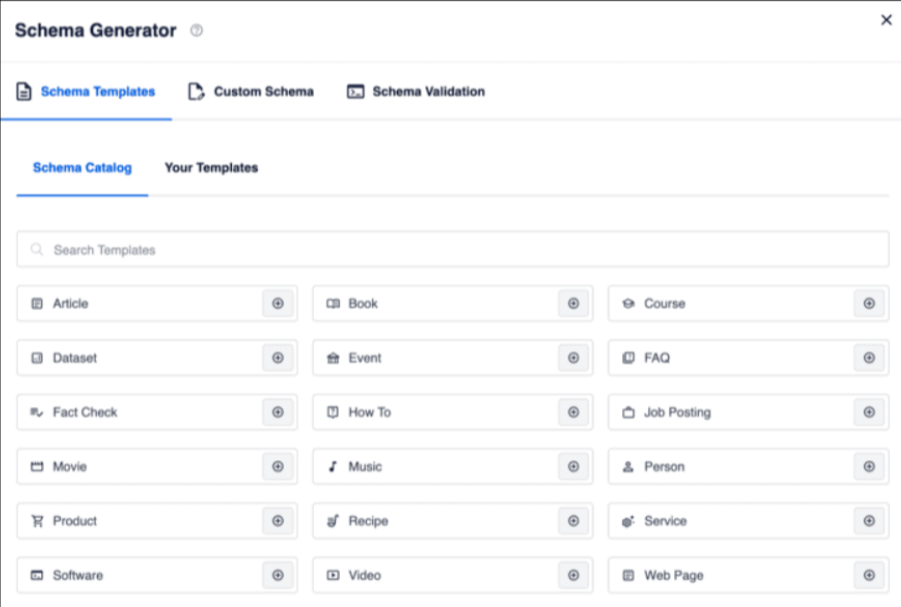Add the Fact Check schema template

coord(278,412)
